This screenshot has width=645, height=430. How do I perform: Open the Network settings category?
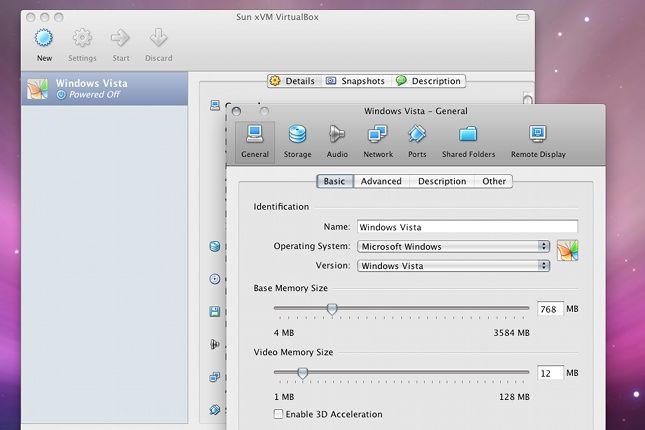[x=378, y=142]
